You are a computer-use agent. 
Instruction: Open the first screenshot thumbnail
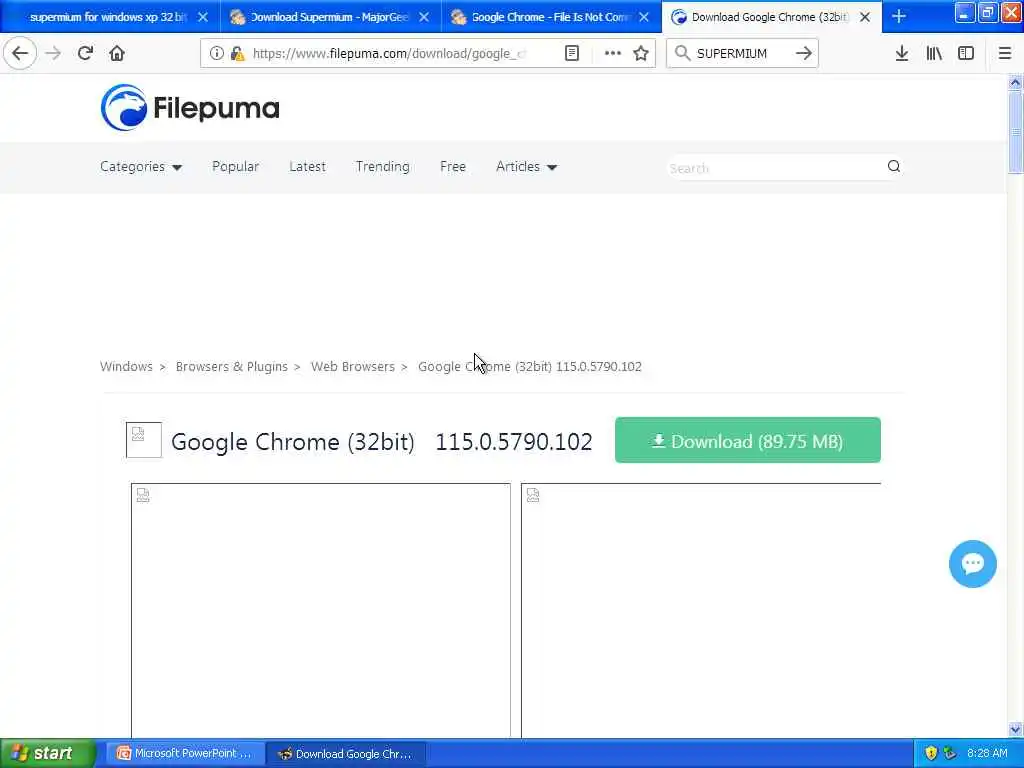pos(321,611)
